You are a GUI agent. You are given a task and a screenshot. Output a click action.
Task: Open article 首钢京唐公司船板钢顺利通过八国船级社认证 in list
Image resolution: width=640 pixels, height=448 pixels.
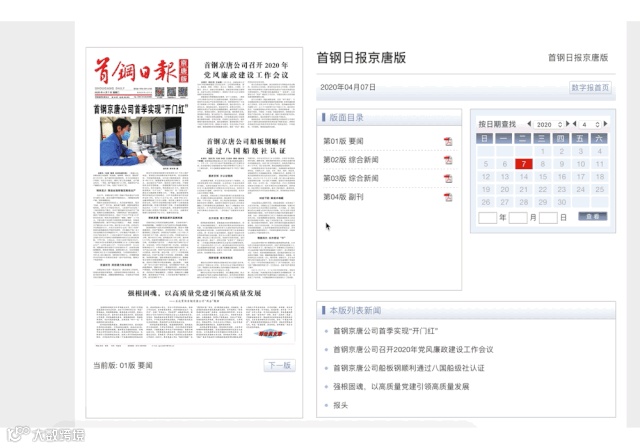(x=409, y=368)
